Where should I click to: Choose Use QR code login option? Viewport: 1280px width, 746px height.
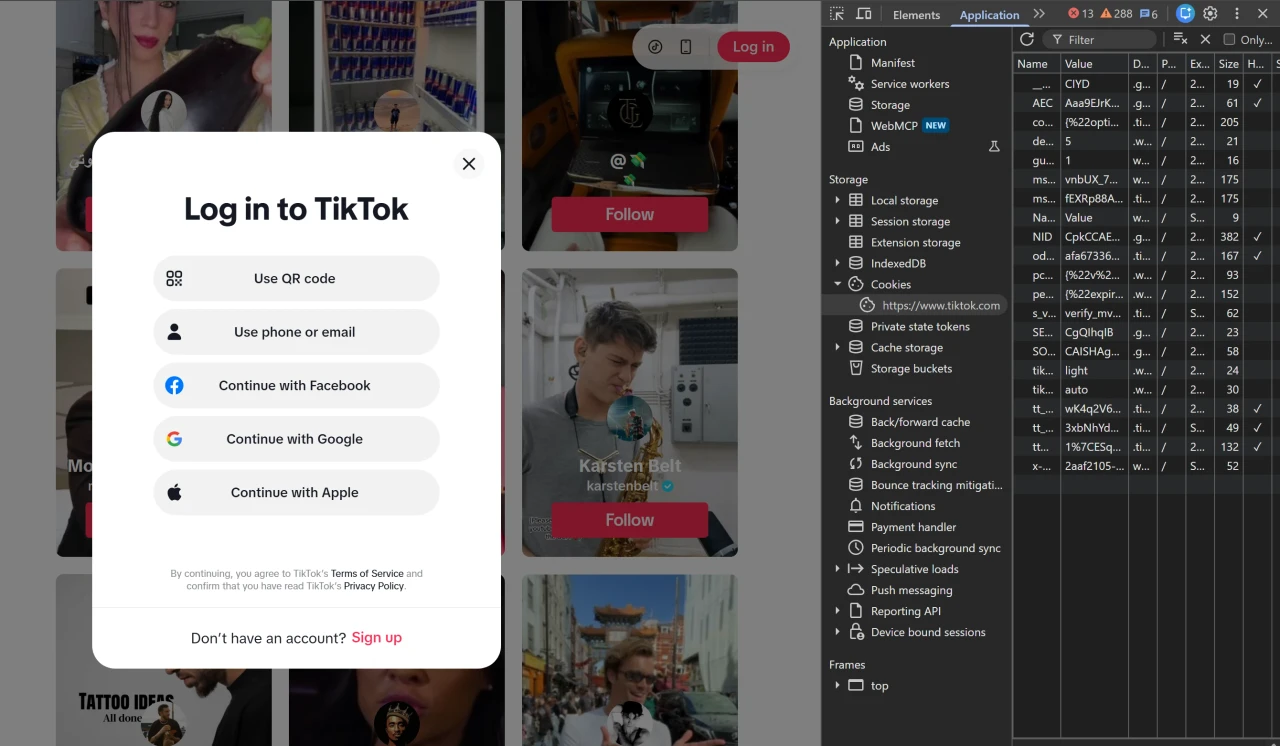(x=296, y=278)
